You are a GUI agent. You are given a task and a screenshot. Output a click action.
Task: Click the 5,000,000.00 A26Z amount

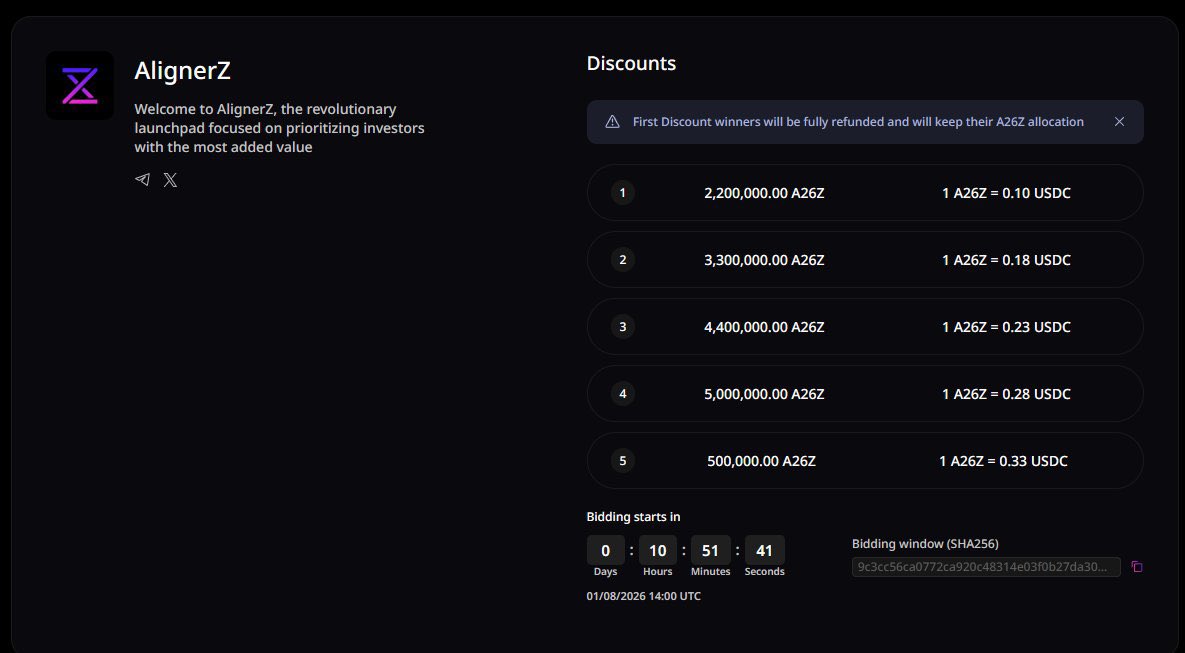764,394
